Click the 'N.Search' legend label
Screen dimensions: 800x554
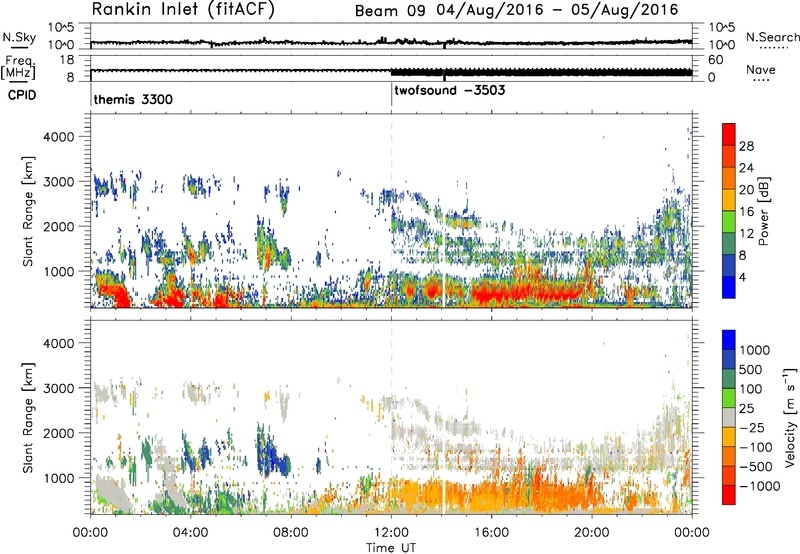772,37
